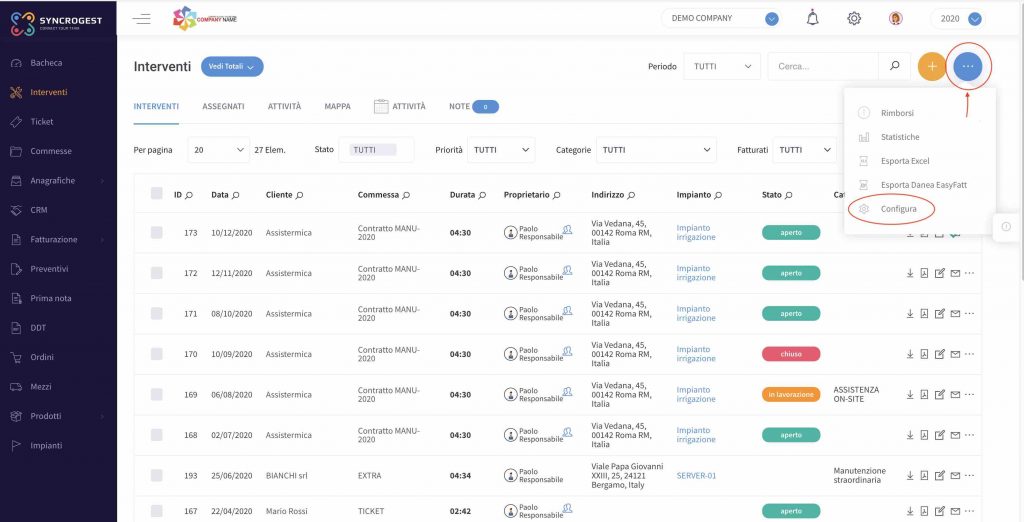The image size is (1024, 522).
Task: Tick the checkbox for BIANCHI srl row
Action: pyautogui.click(x=157, y=476)
